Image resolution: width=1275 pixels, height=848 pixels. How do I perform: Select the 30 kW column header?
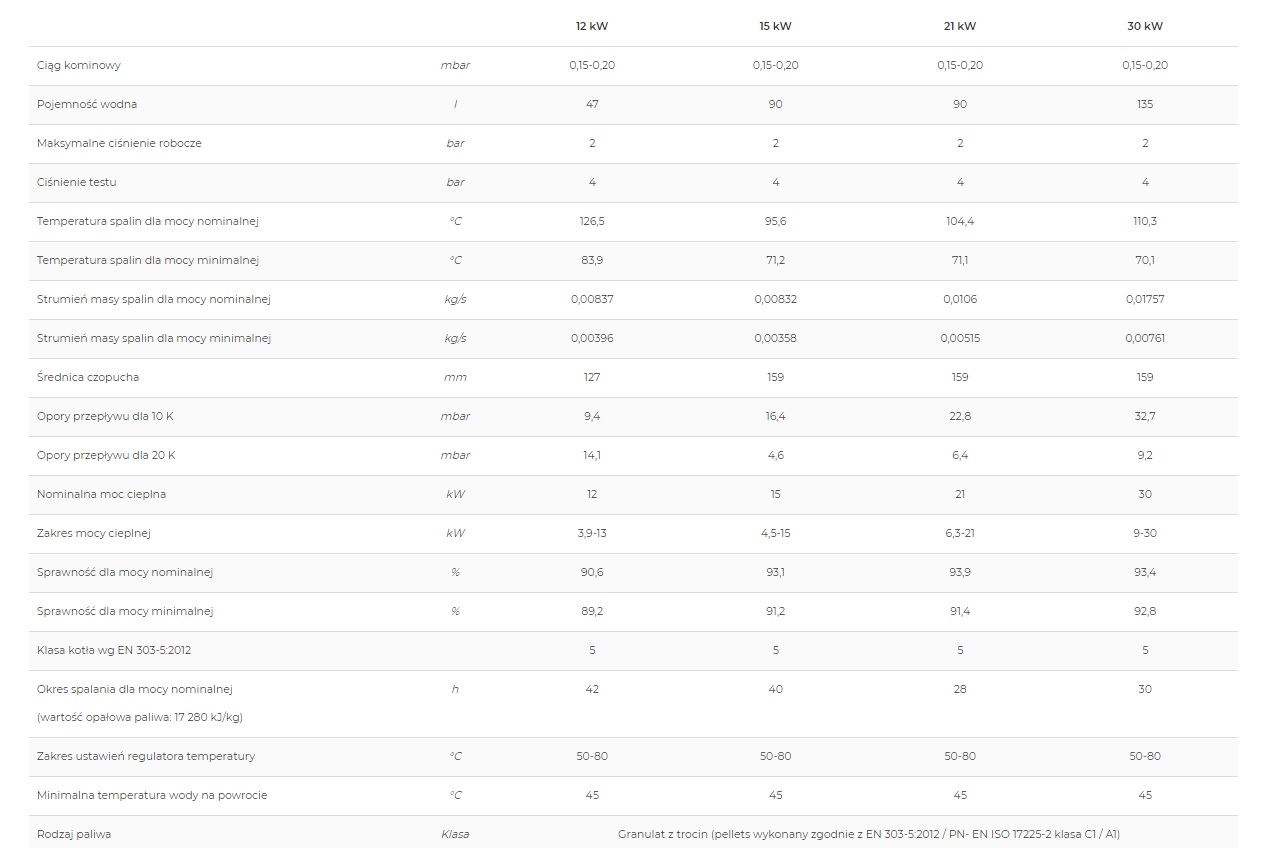coord(1145,26)
